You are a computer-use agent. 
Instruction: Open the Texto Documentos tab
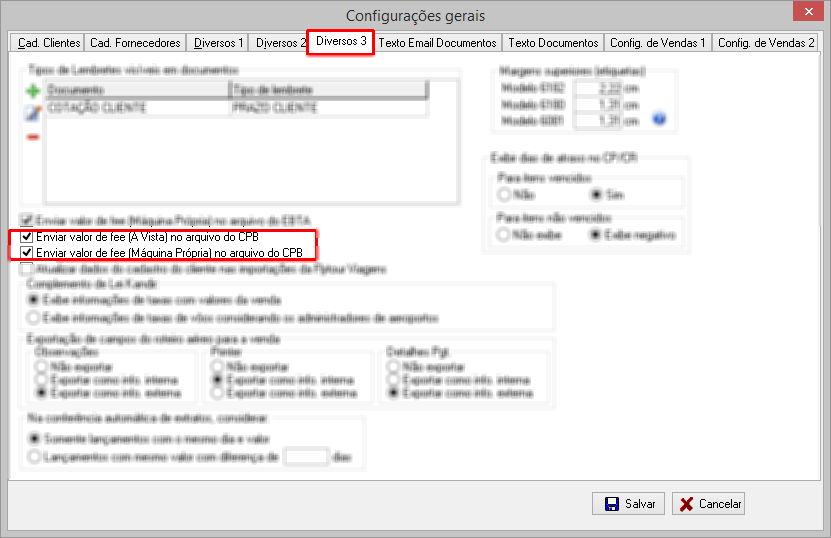click(x=553, y=43)
